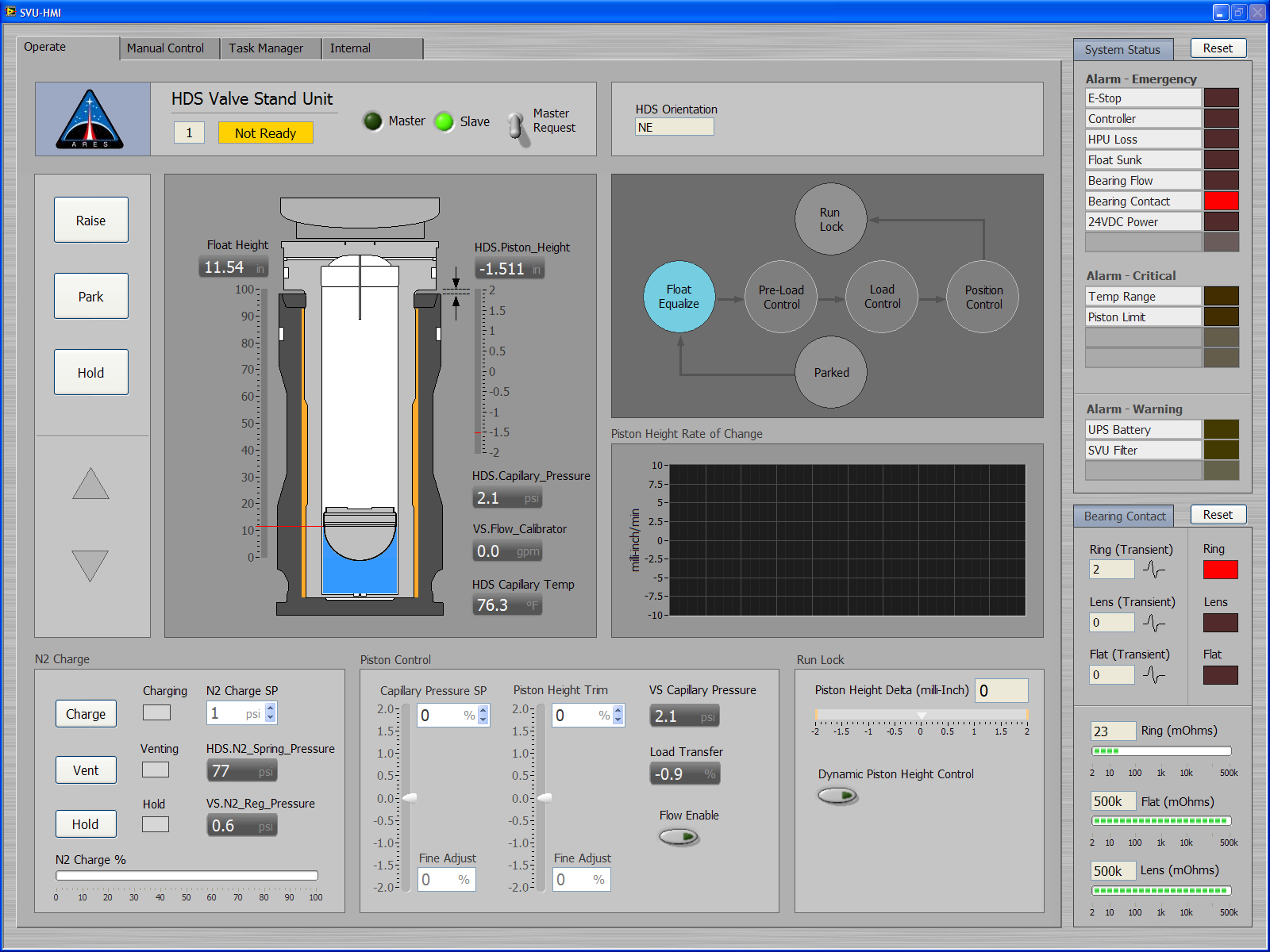1270x952 pixels.
Task: Click the HDS Orientation field
Action: click(674, 127)
